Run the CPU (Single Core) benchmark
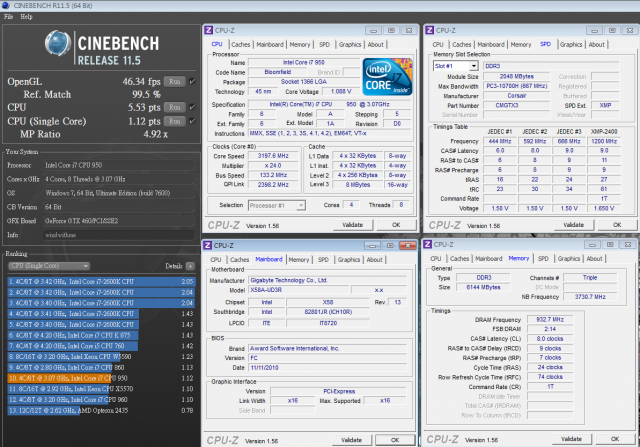This screenshot has width=640, height=447. click(175, 121)
